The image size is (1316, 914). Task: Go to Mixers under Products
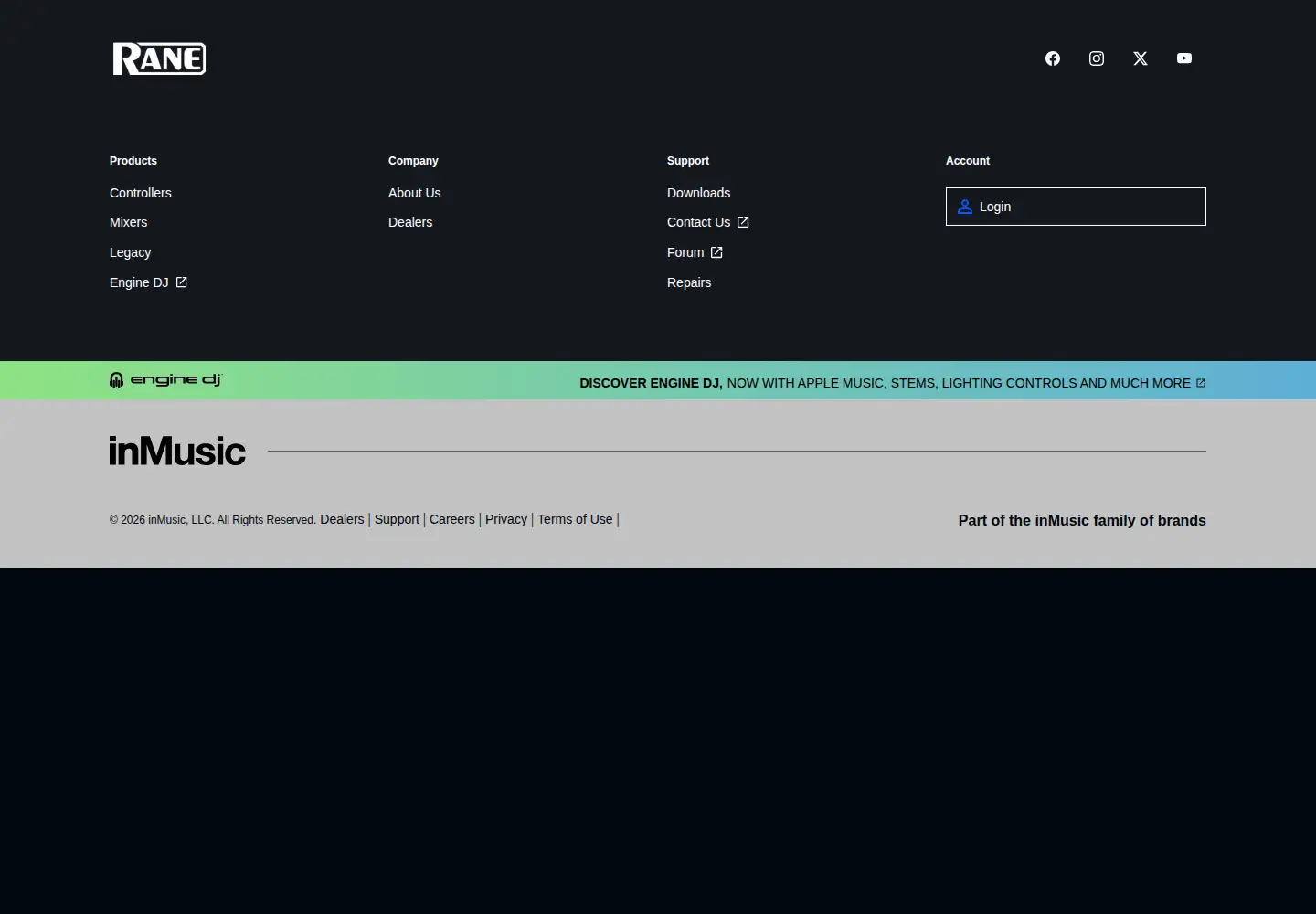click(128, 222)
